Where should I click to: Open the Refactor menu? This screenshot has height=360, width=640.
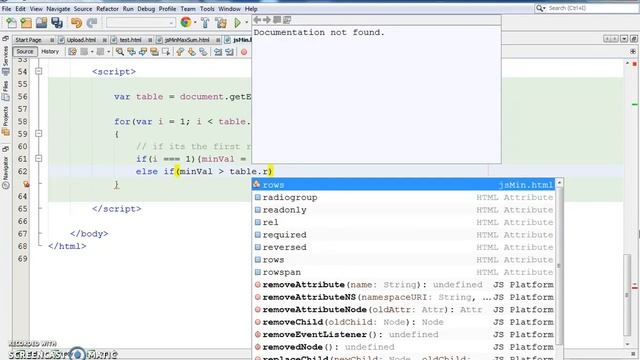tap(107, 9)
